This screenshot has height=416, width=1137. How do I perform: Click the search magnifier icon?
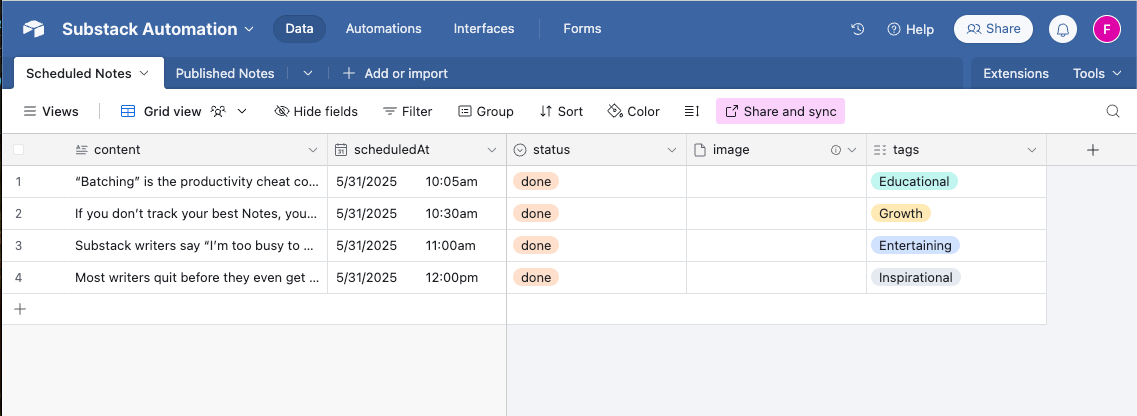tap(1113, 111)
